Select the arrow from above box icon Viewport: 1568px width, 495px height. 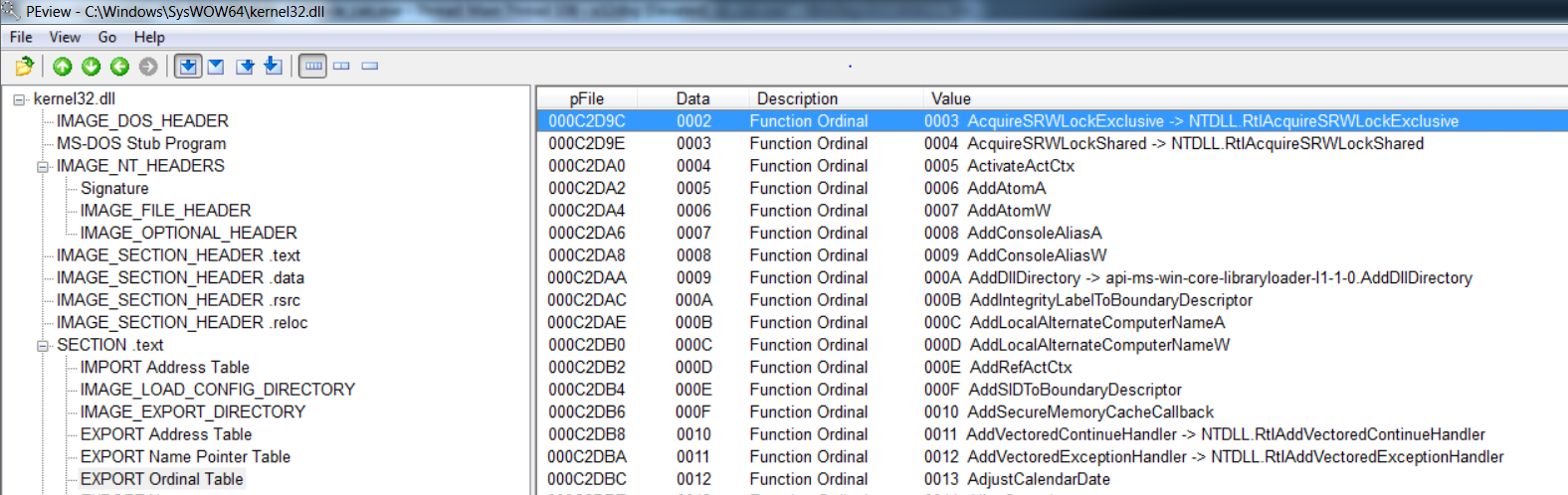[x=273, y=67]
